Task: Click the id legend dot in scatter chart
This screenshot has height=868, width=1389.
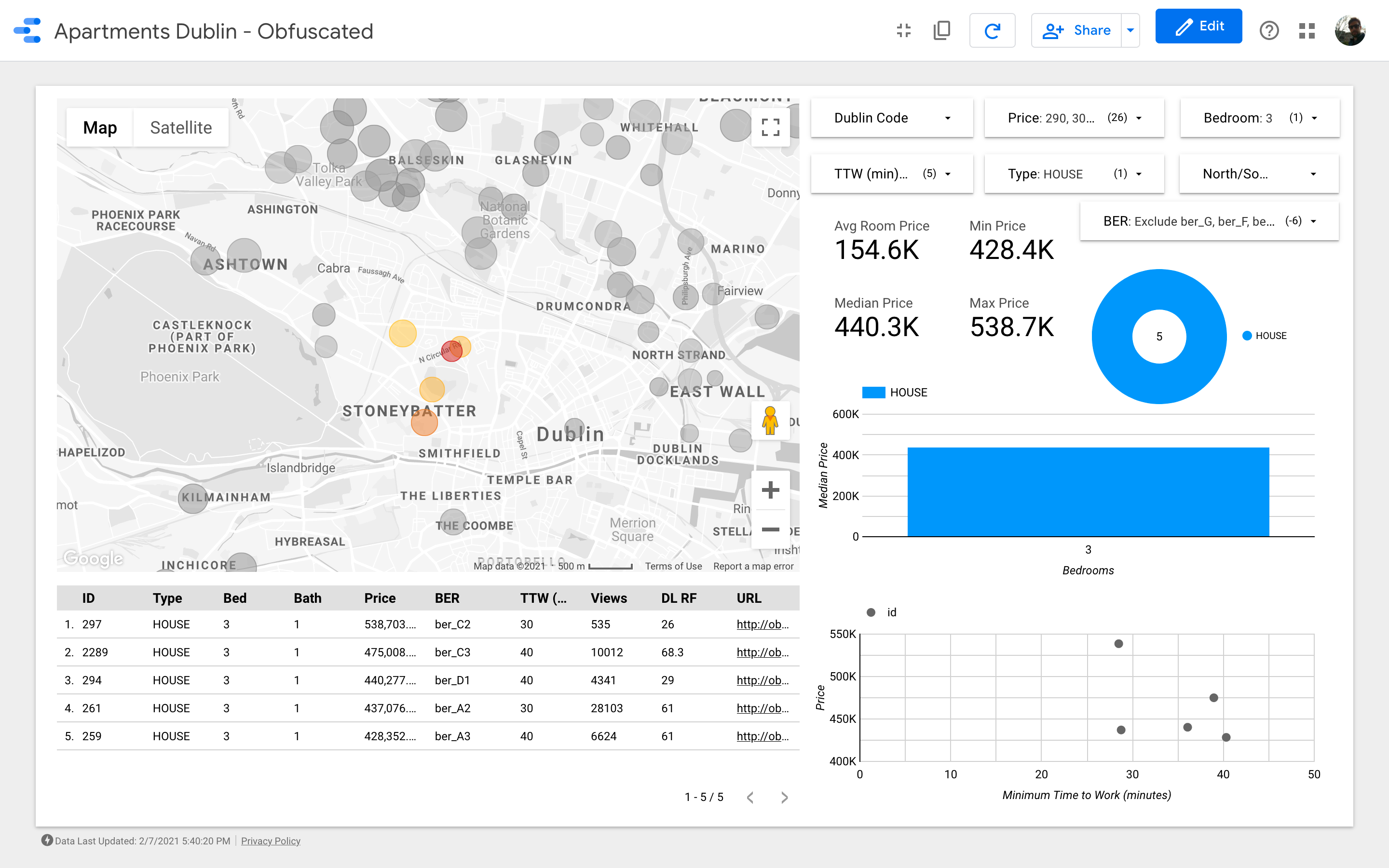Action: click(x=871, y=612)
